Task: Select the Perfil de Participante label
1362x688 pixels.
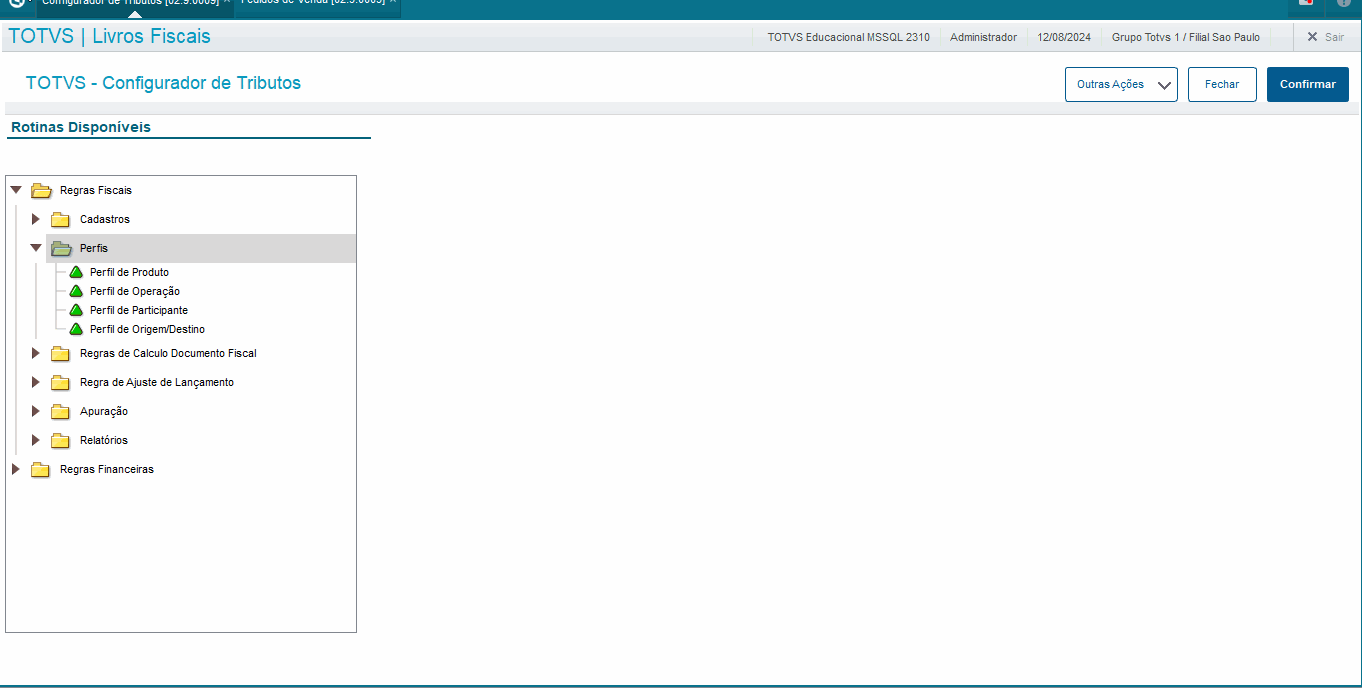Action: coord(139,310)
